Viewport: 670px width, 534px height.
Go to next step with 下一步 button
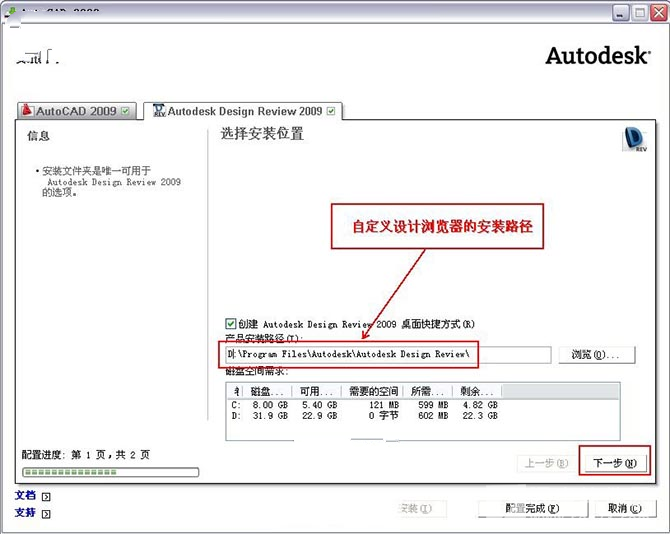pyautogui.click(x=614, y=463)
